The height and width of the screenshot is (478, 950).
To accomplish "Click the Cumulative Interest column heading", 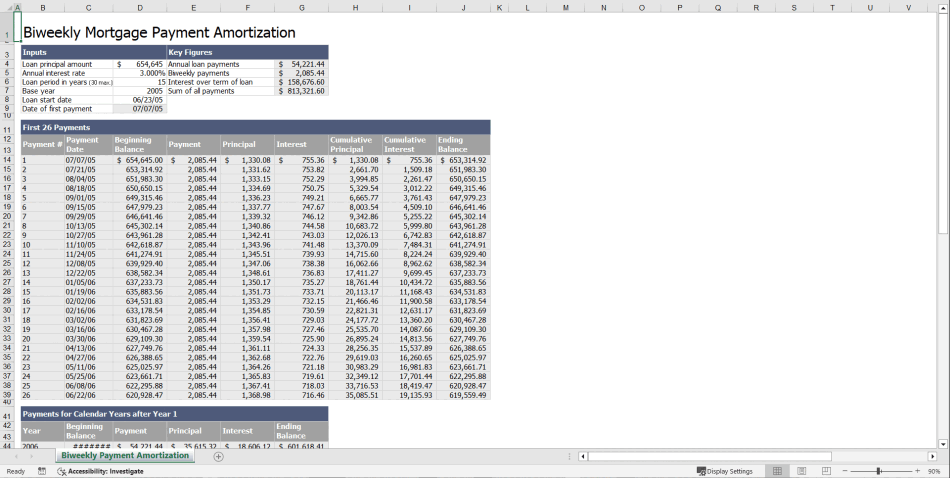I will pyautogui.click(x=409, y=144).
